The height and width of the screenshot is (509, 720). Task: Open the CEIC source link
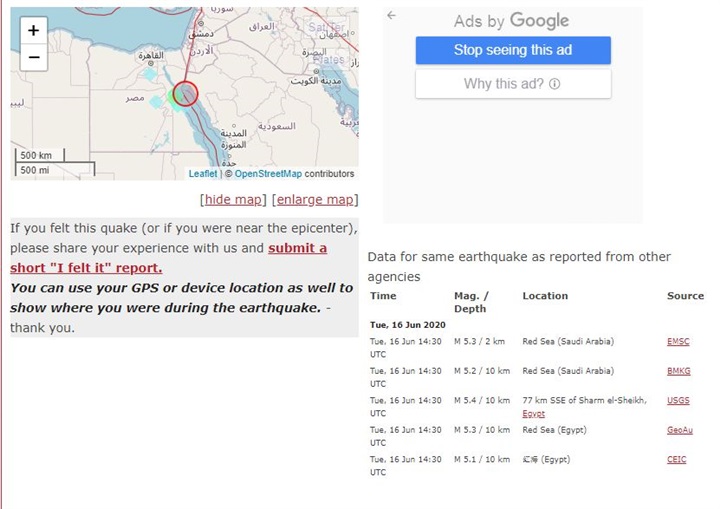677,460
